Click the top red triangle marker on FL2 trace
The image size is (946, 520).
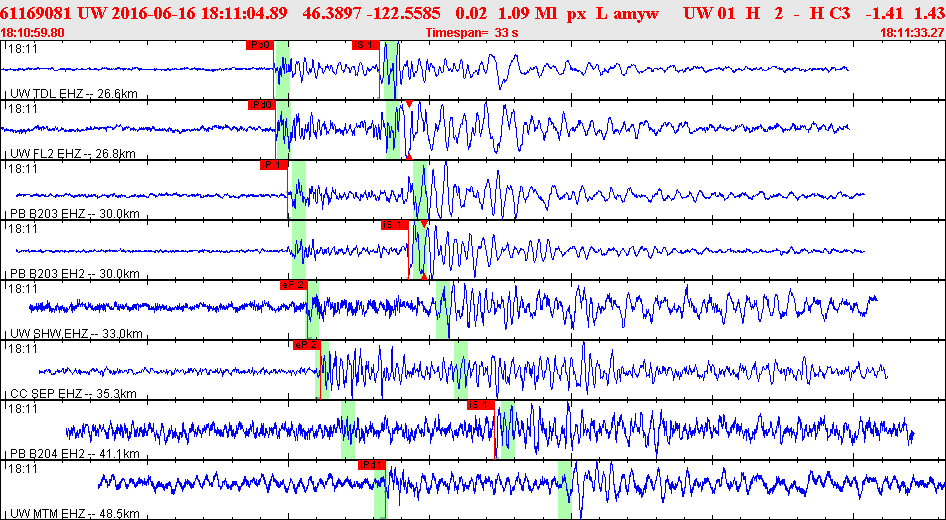[409, 104]
